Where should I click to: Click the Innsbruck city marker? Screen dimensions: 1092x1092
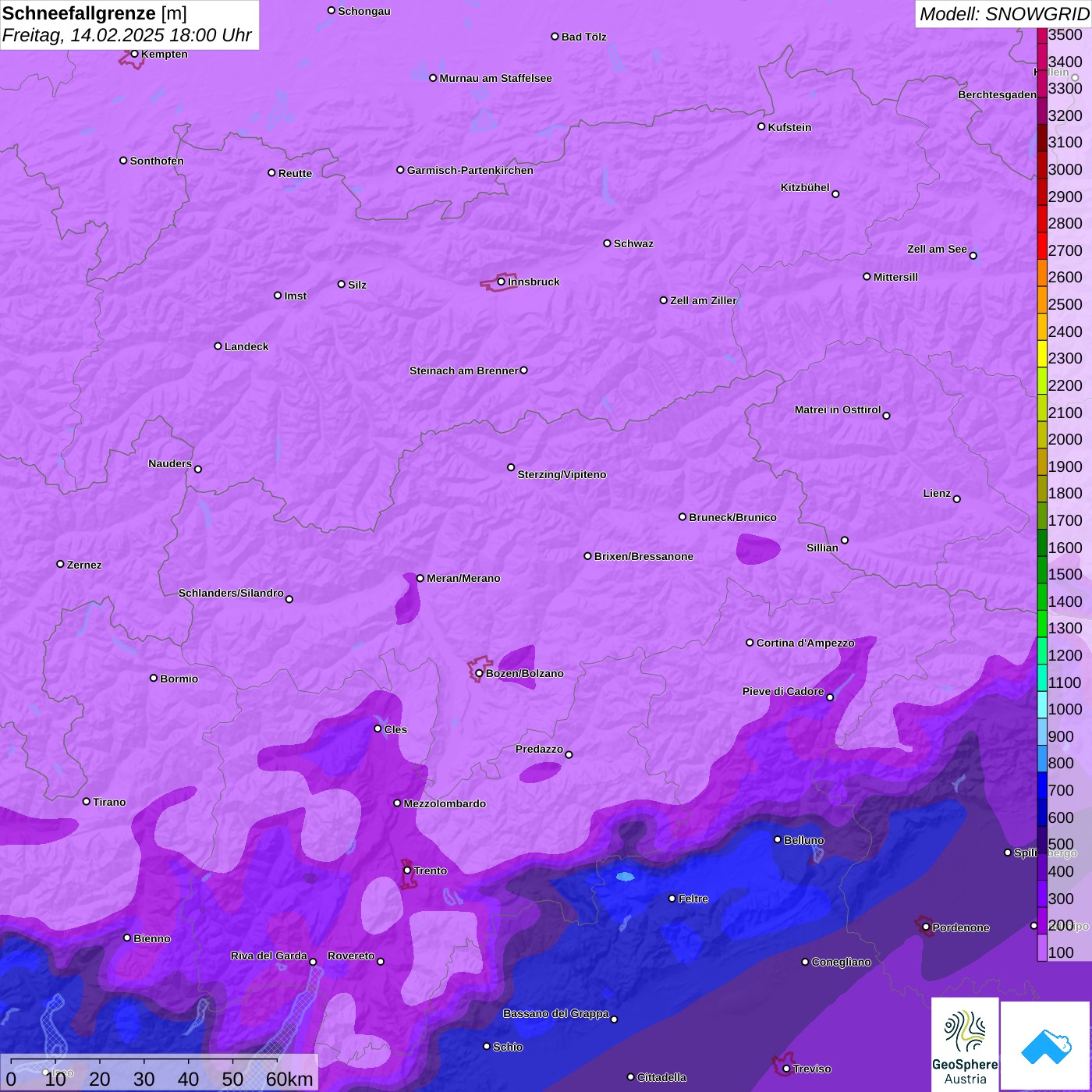pos(502,282)
